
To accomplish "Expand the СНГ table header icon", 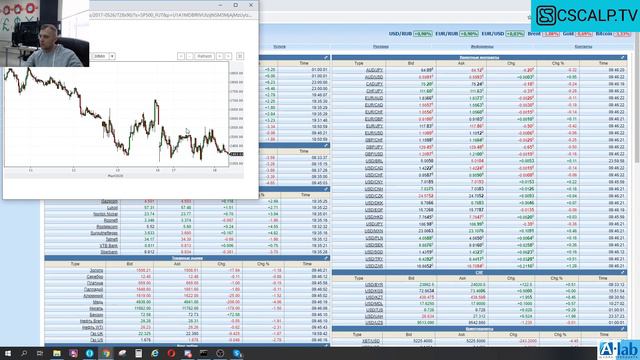I will point(623,272).
